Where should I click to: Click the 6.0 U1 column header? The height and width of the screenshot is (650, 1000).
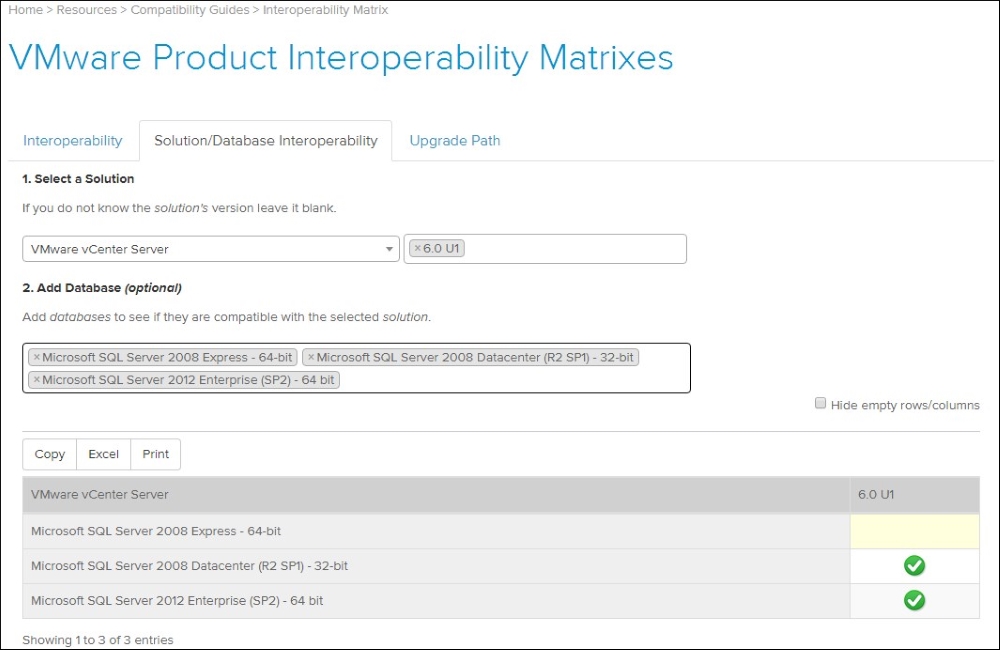coord(915,494)
